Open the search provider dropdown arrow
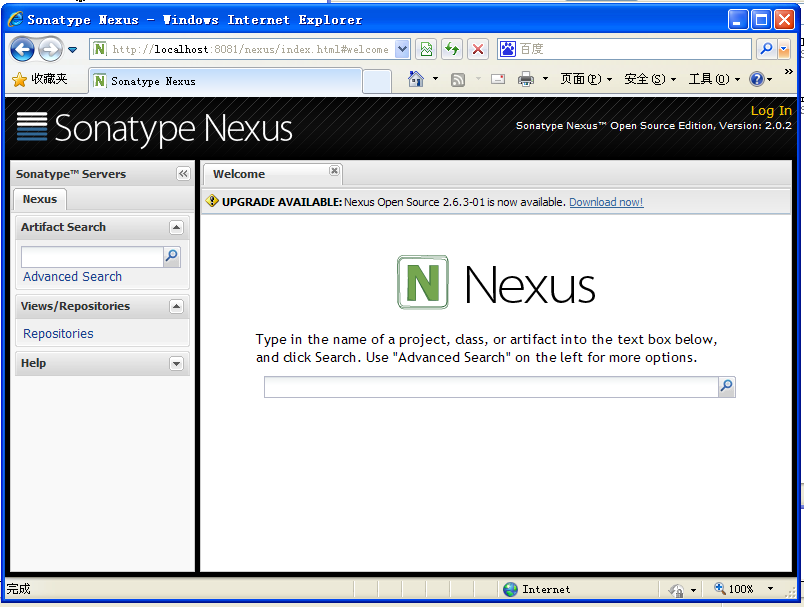The height and width of the screenshot is (607, 804). 783,49
